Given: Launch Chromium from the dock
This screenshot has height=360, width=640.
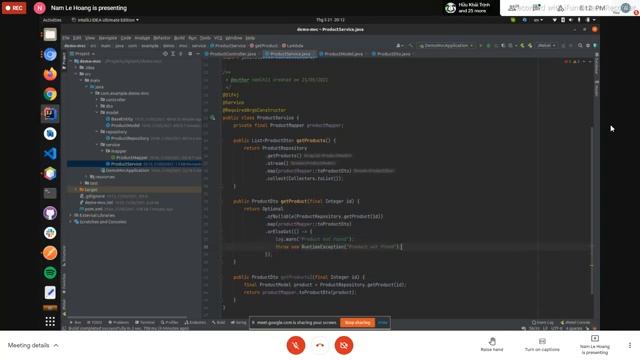Looking at the screenshot, I should 50,54.
